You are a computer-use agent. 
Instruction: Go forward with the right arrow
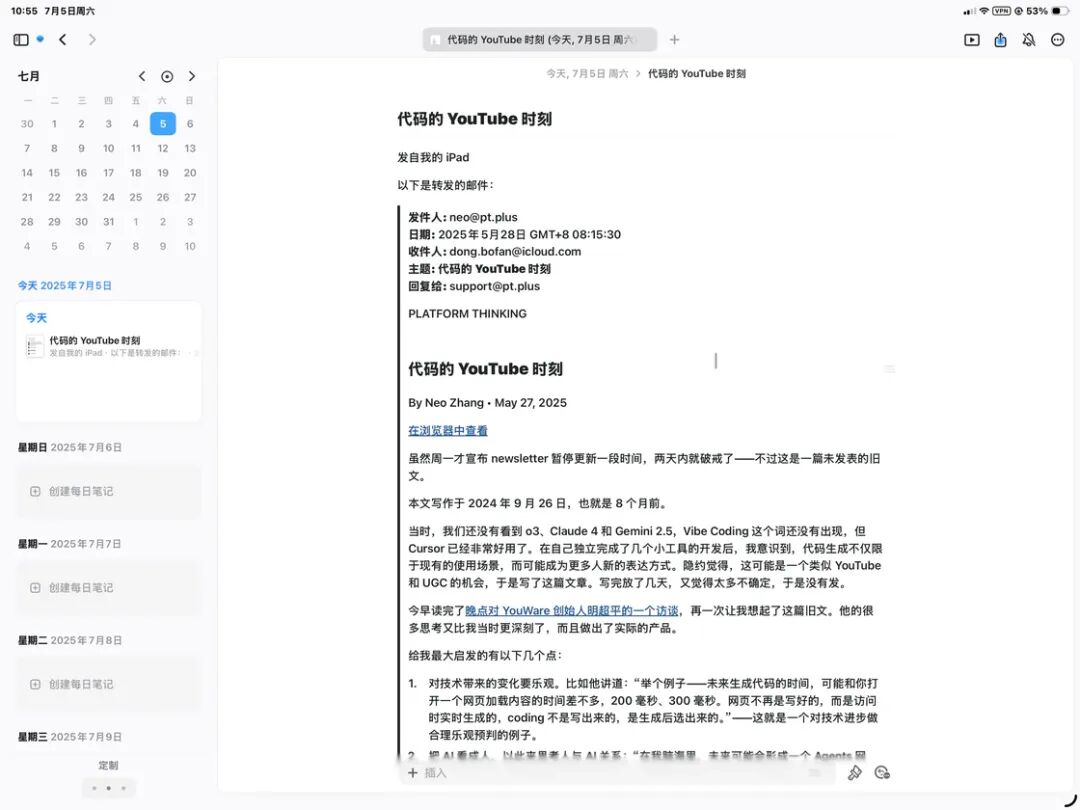pos(92,40)
